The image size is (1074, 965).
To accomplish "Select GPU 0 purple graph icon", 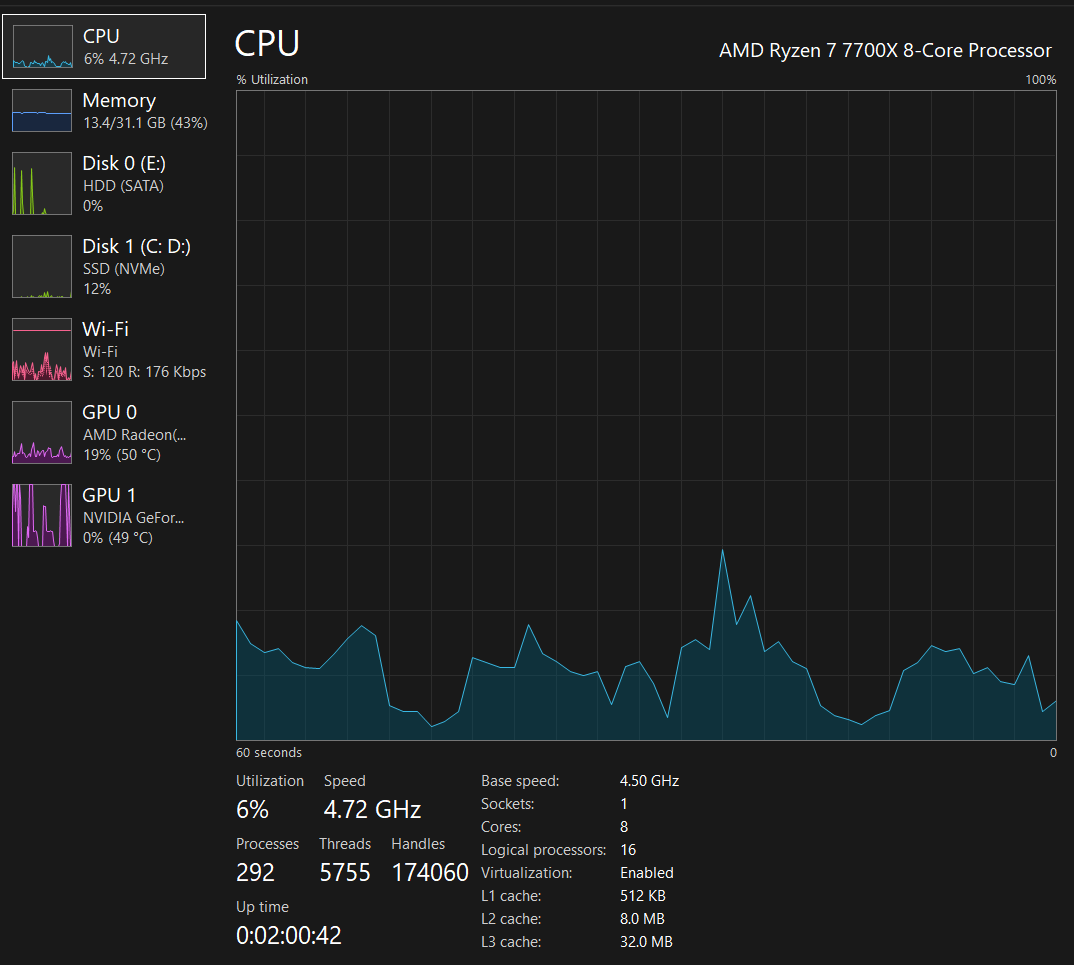I will pos(42,432).
